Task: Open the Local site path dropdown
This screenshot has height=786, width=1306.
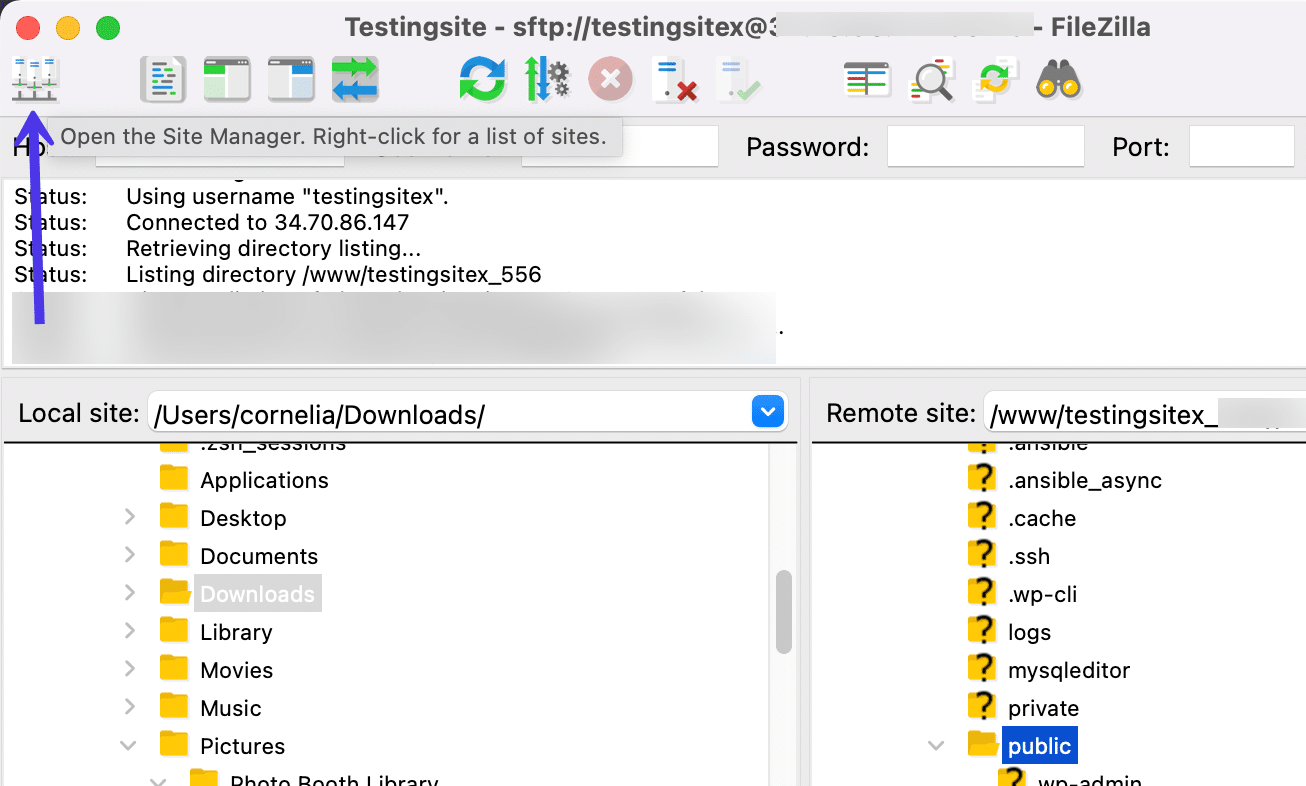Action: click(767, 412)
